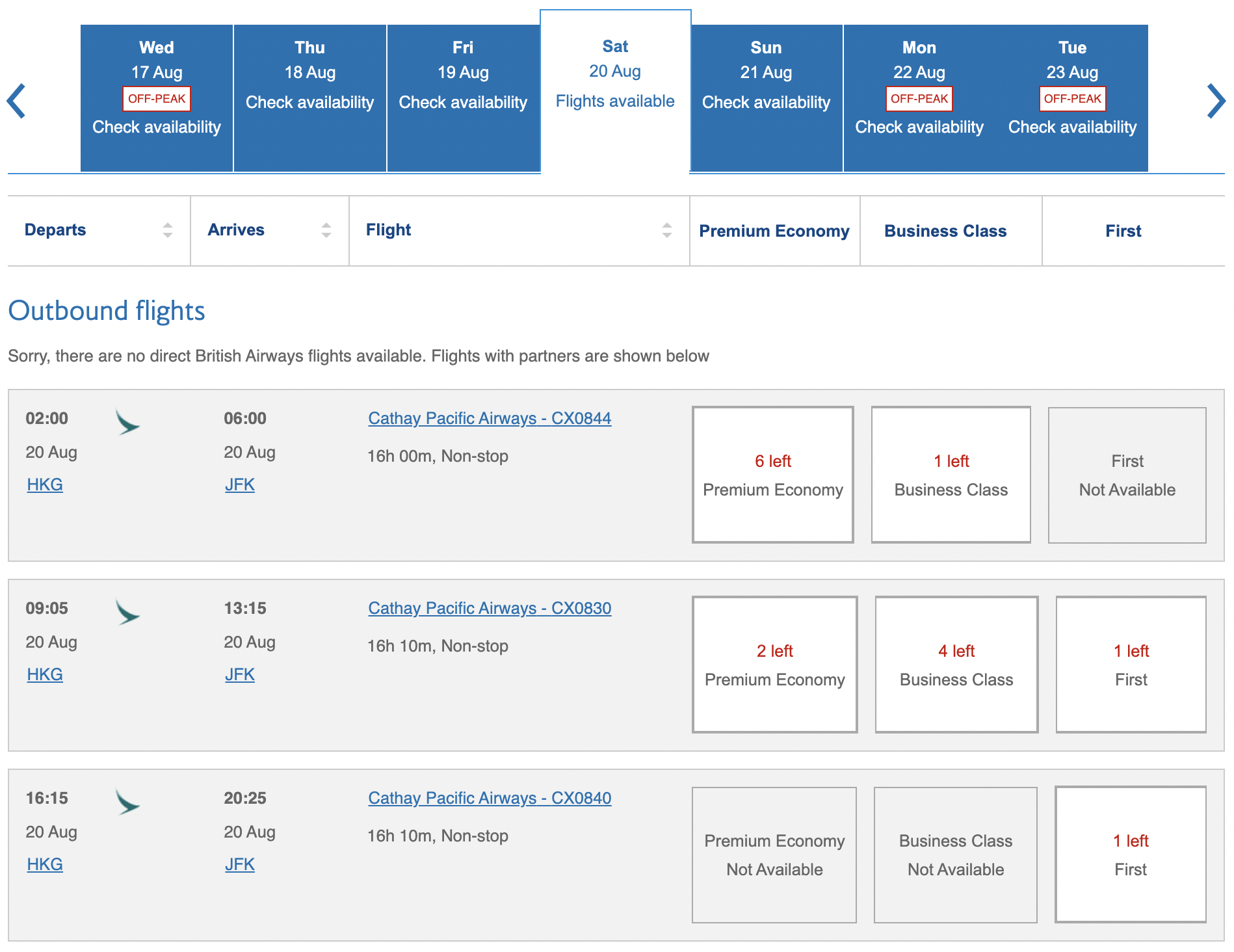Click the JFK airport link for CX0840
Screen dimensions: 1234x952
239,864
